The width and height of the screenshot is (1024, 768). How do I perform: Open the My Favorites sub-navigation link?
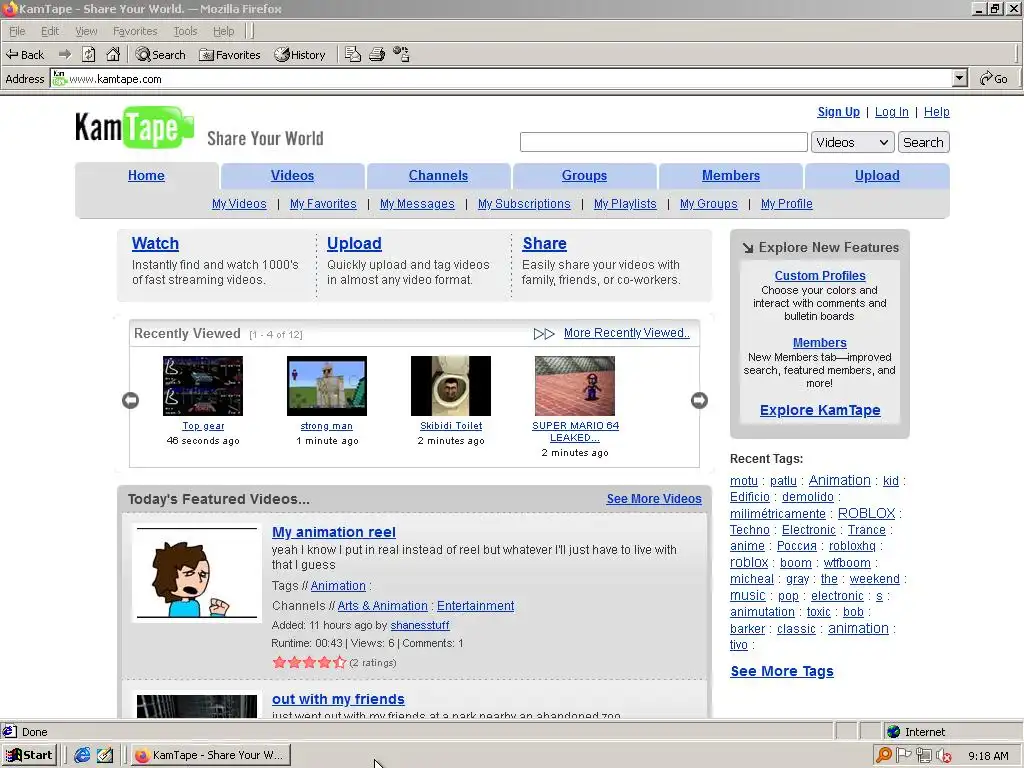coord(323,204)
